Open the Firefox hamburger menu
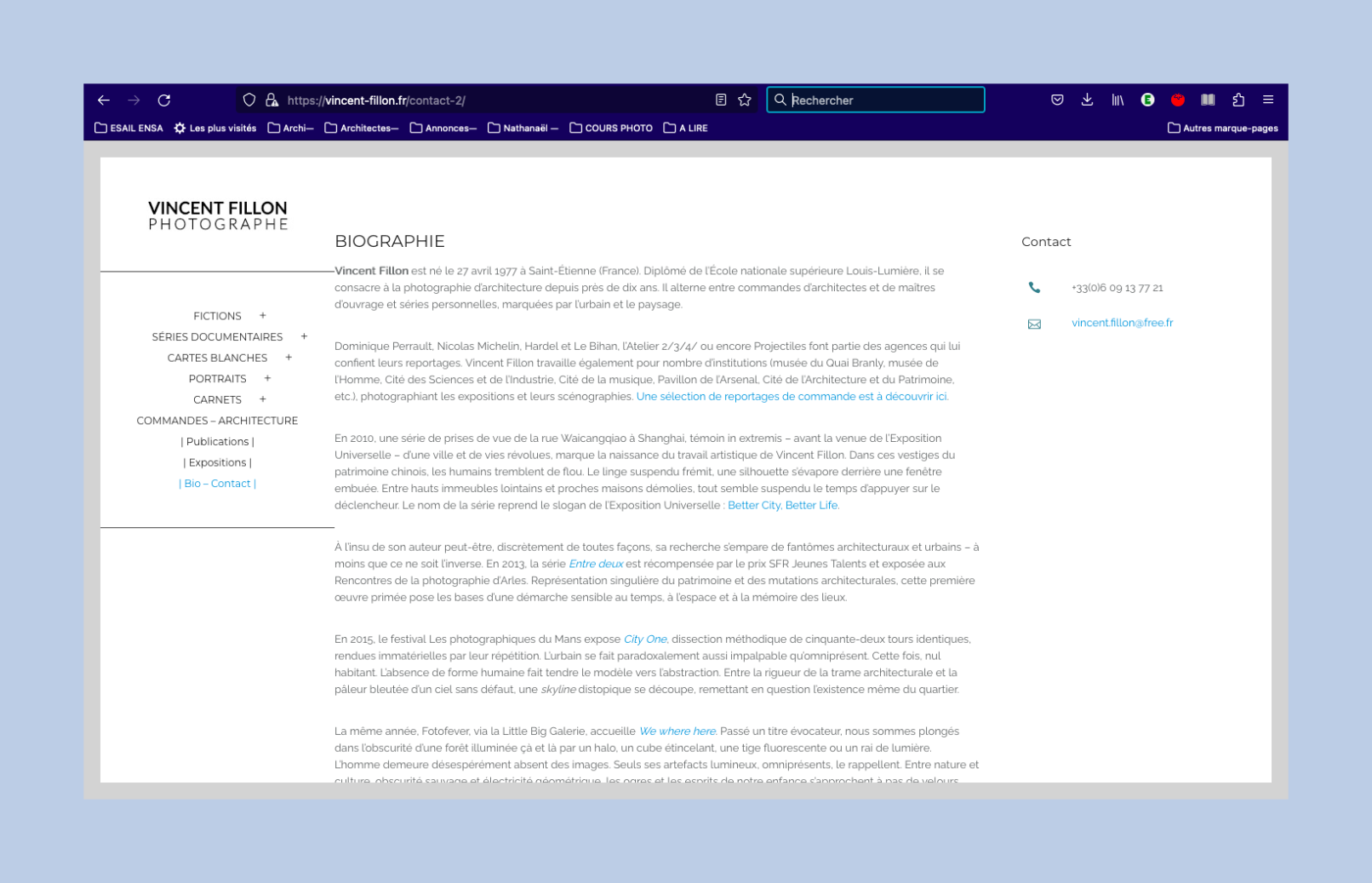 pos(1268,100)
